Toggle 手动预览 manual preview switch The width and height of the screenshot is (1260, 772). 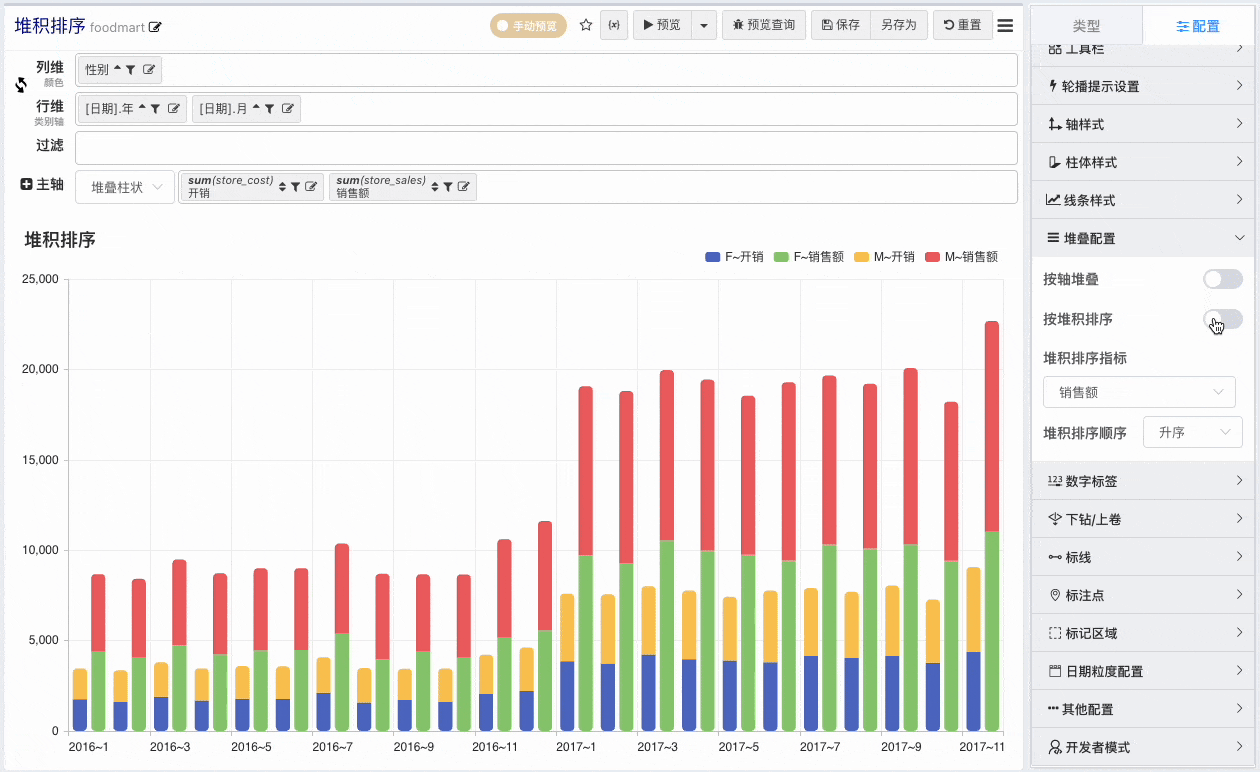point(528,26)
